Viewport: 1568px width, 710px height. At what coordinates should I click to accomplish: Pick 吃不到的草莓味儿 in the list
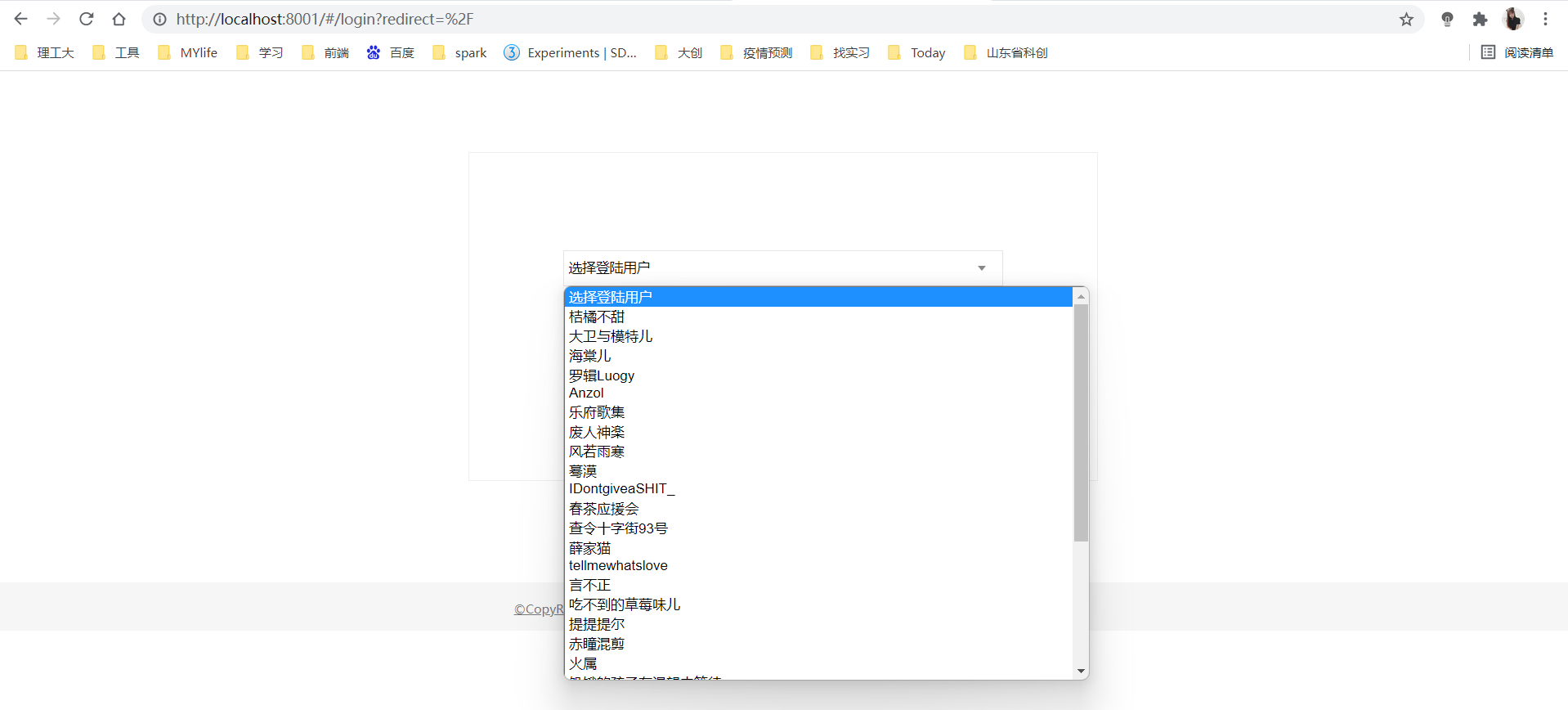[818, 605]
